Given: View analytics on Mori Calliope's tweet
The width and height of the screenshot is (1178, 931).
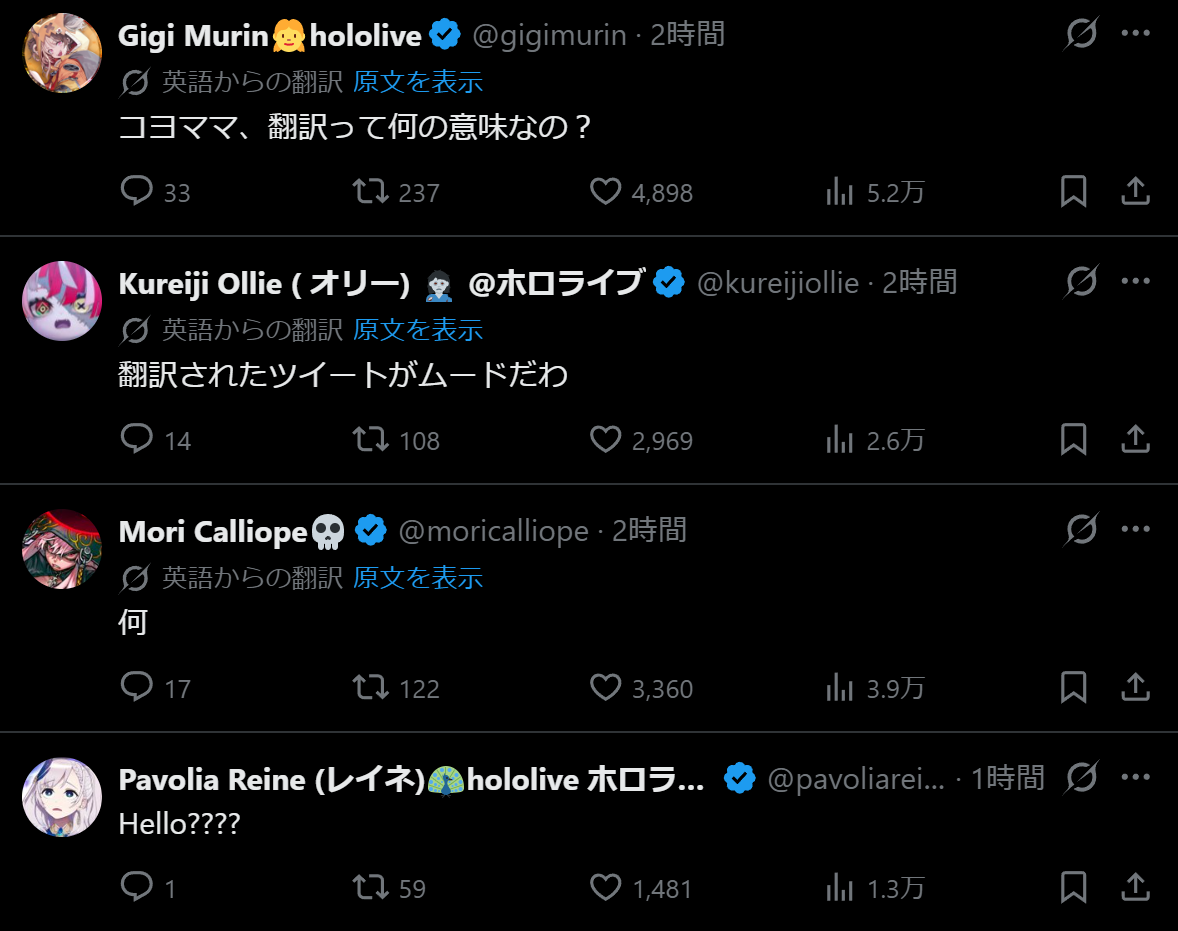Looking at the screenshot, I should [839, 687].
